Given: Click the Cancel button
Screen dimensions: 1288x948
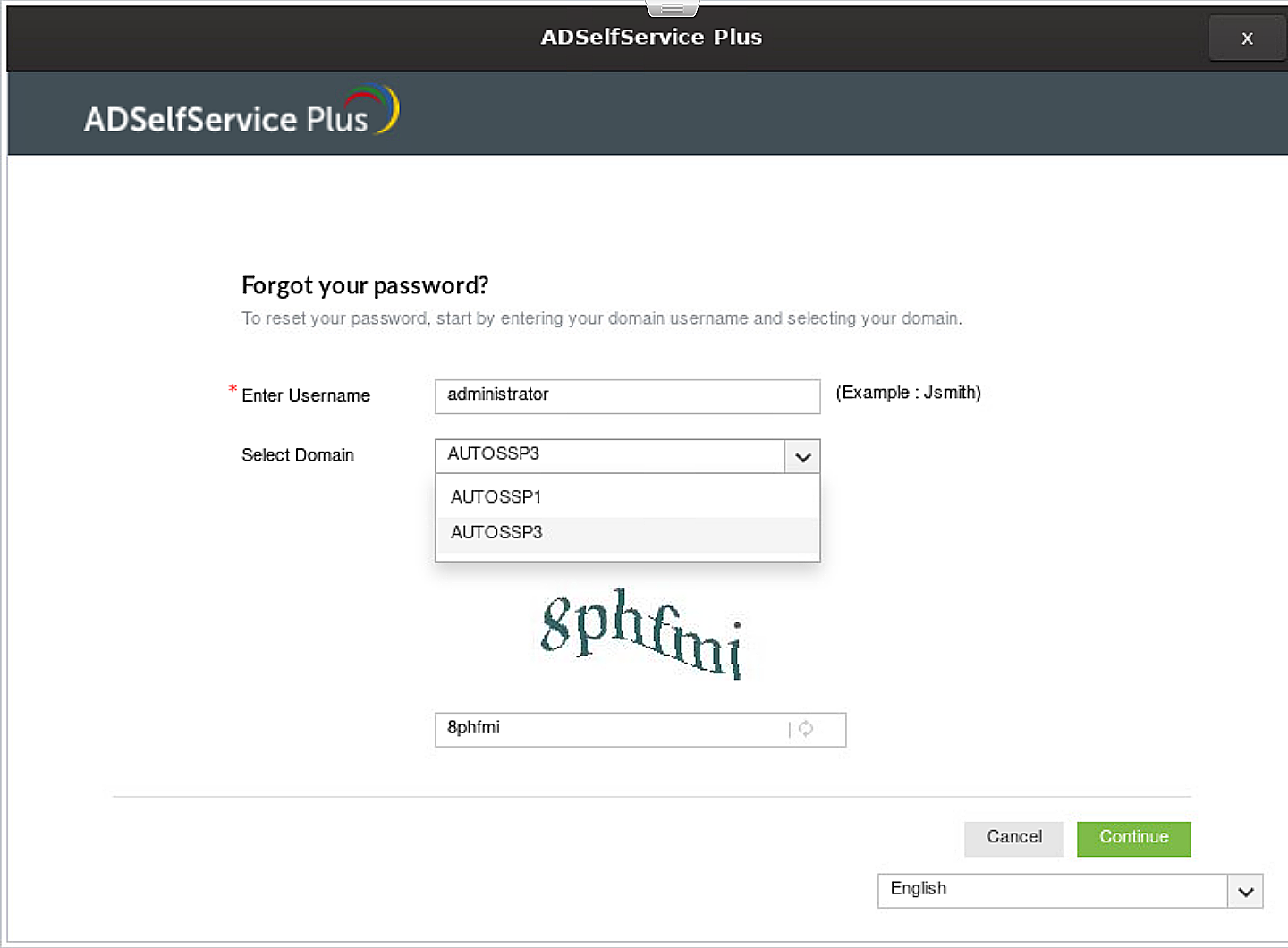Looking at the screenshot, I should click(1013, 838).
